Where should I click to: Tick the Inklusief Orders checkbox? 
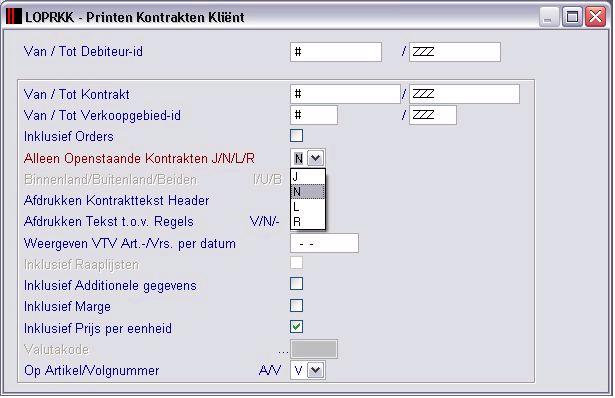coord(297,136)
